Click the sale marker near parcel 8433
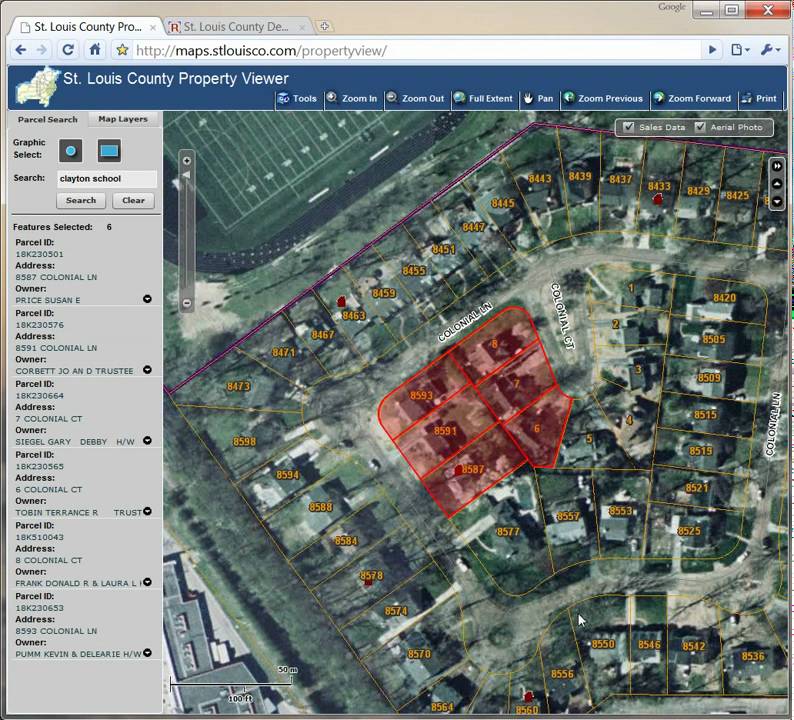Screen dimensions: 794x720 [x=657, y=199]
